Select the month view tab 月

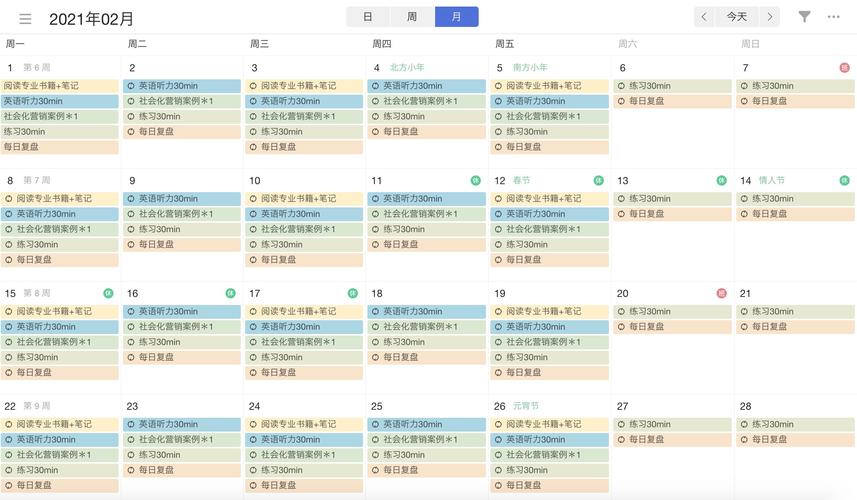(456, 17)
